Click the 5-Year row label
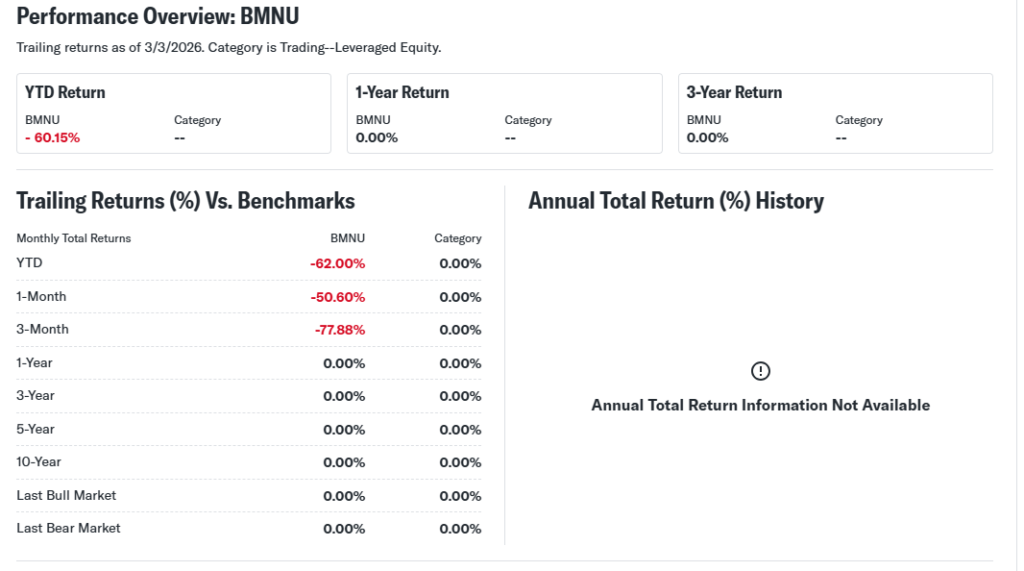Screen dimensions: 1024x571 point(36,429)
